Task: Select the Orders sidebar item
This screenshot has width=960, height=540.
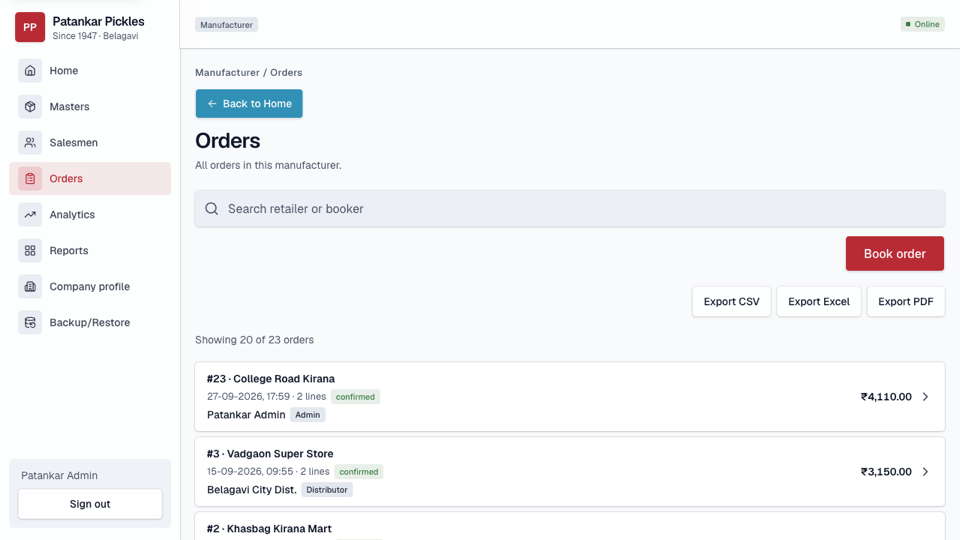Action: click(90, 179)
